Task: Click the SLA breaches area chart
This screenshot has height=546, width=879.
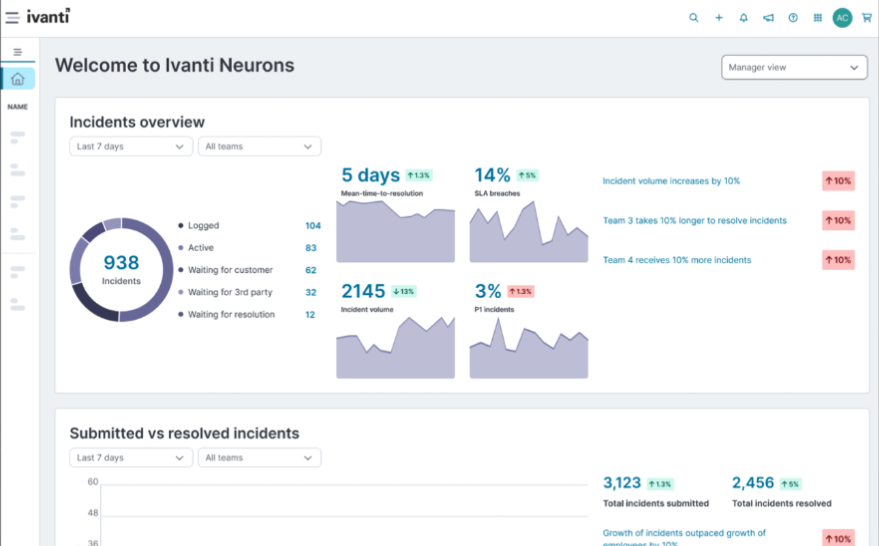Action: click(529, 231)
